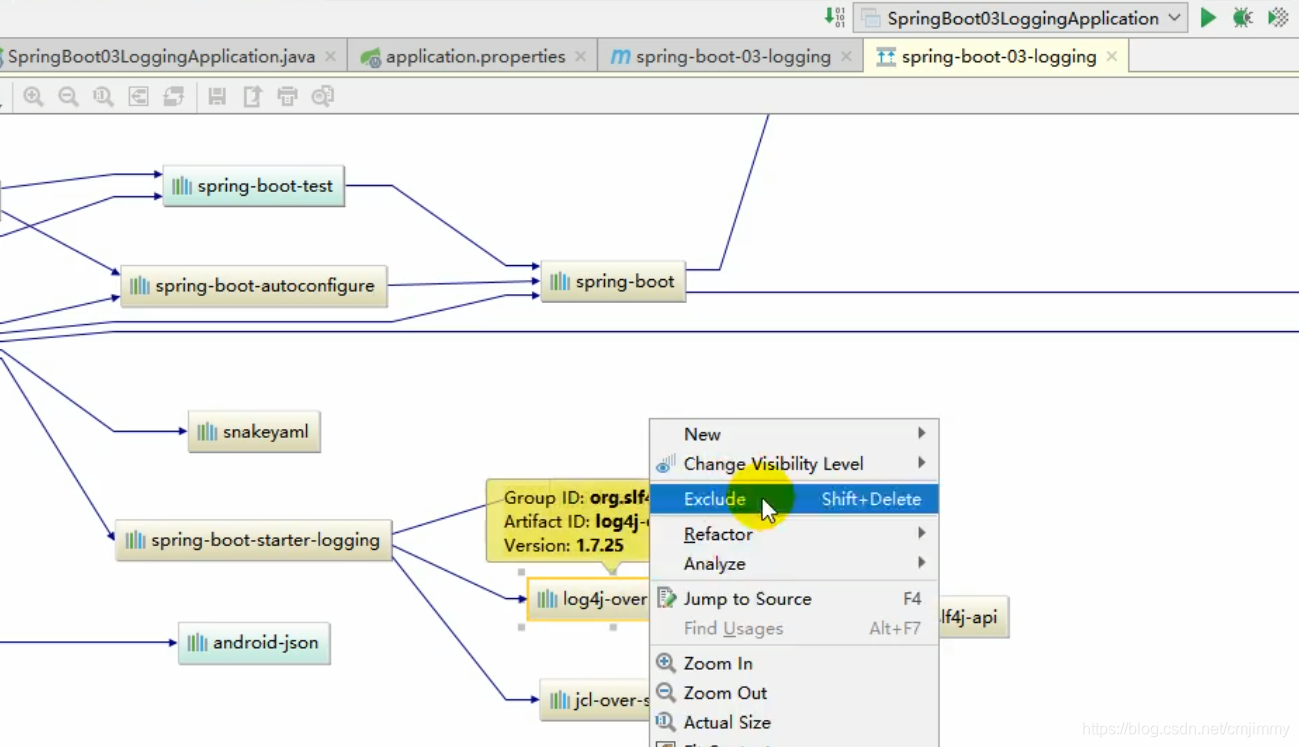
Task: Select diagram spring-boot-03-logging tab
Action: [998, 57]
